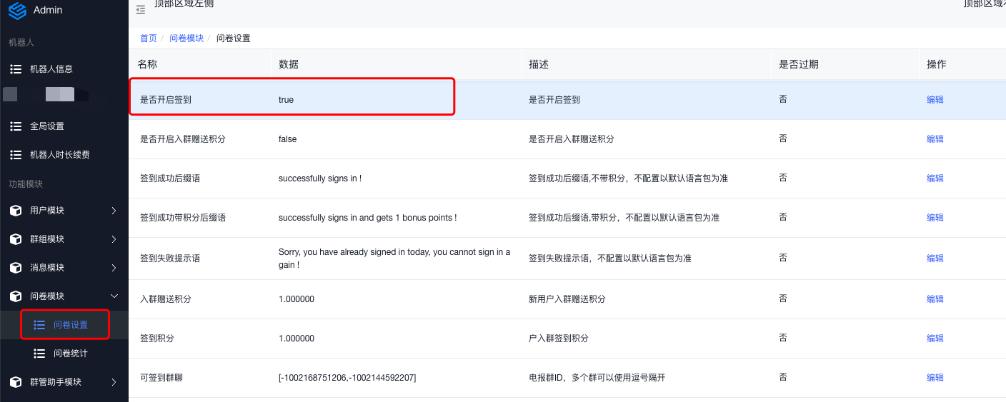Viewport: 1006px width, 402px height.
Task: Open the 问卷设置 menu item
Action: click(70, 325)
